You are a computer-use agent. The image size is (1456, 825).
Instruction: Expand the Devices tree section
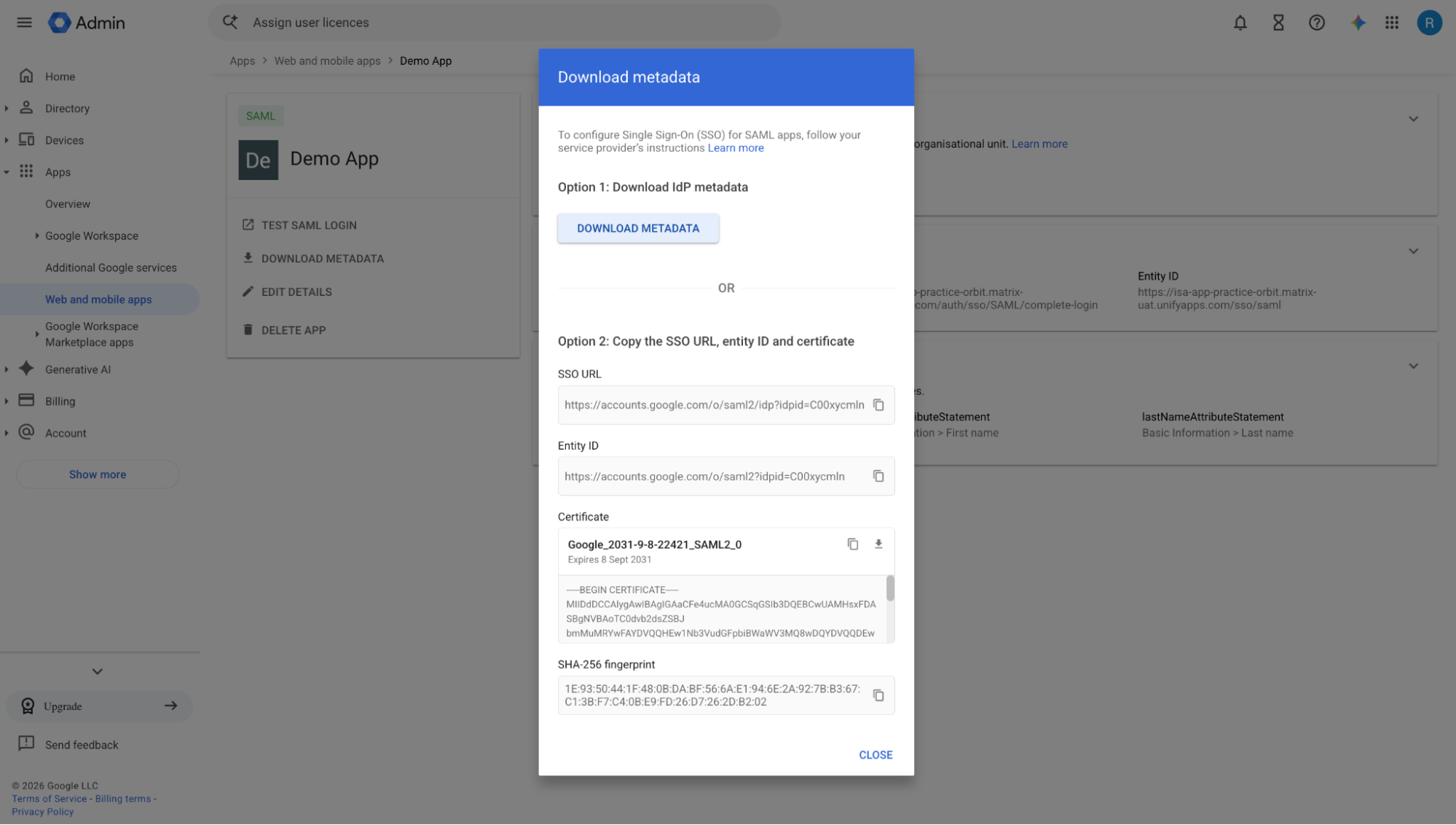click(x=7, y=141)
